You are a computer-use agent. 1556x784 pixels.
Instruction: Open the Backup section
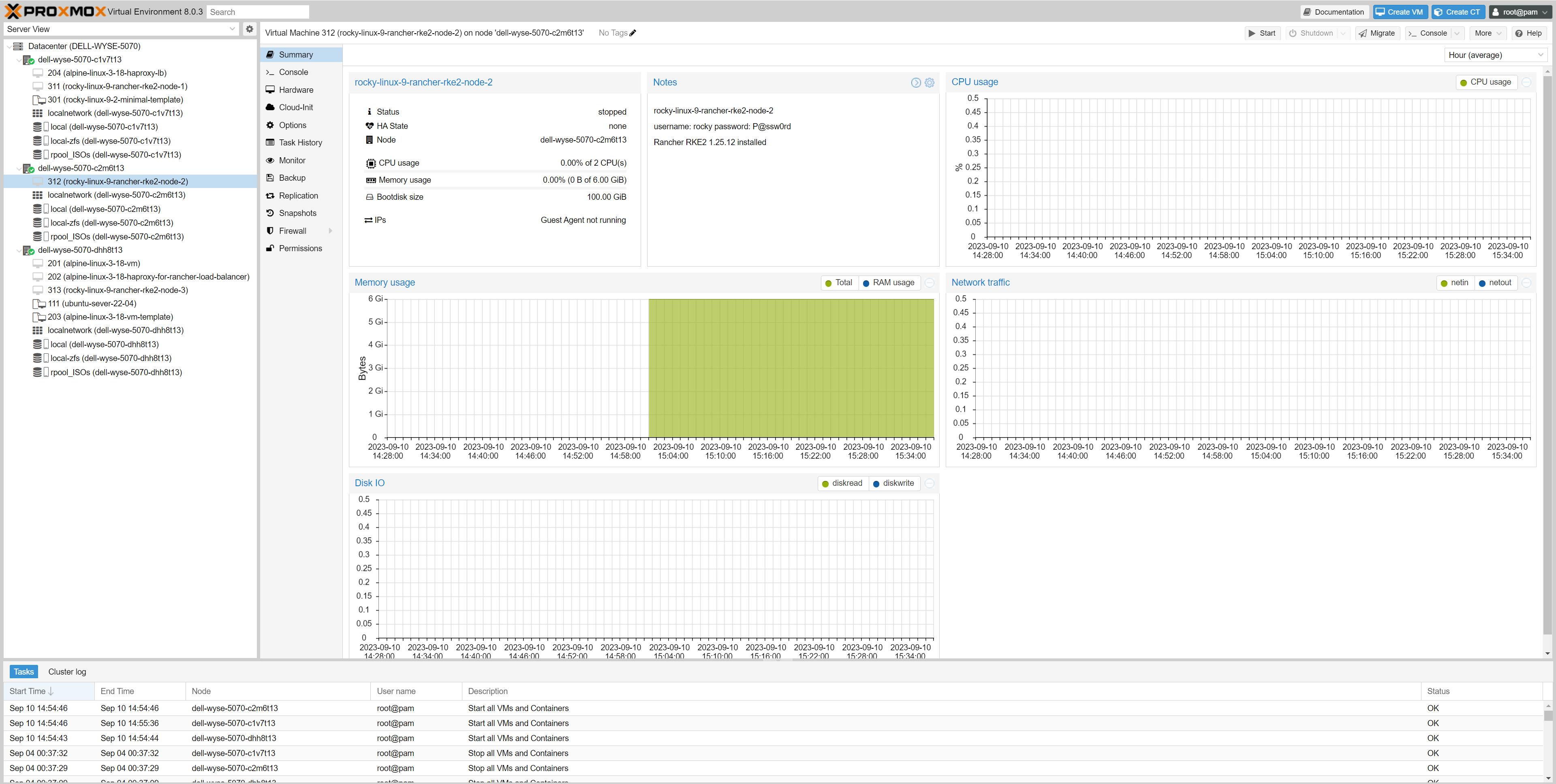(292, 178)
